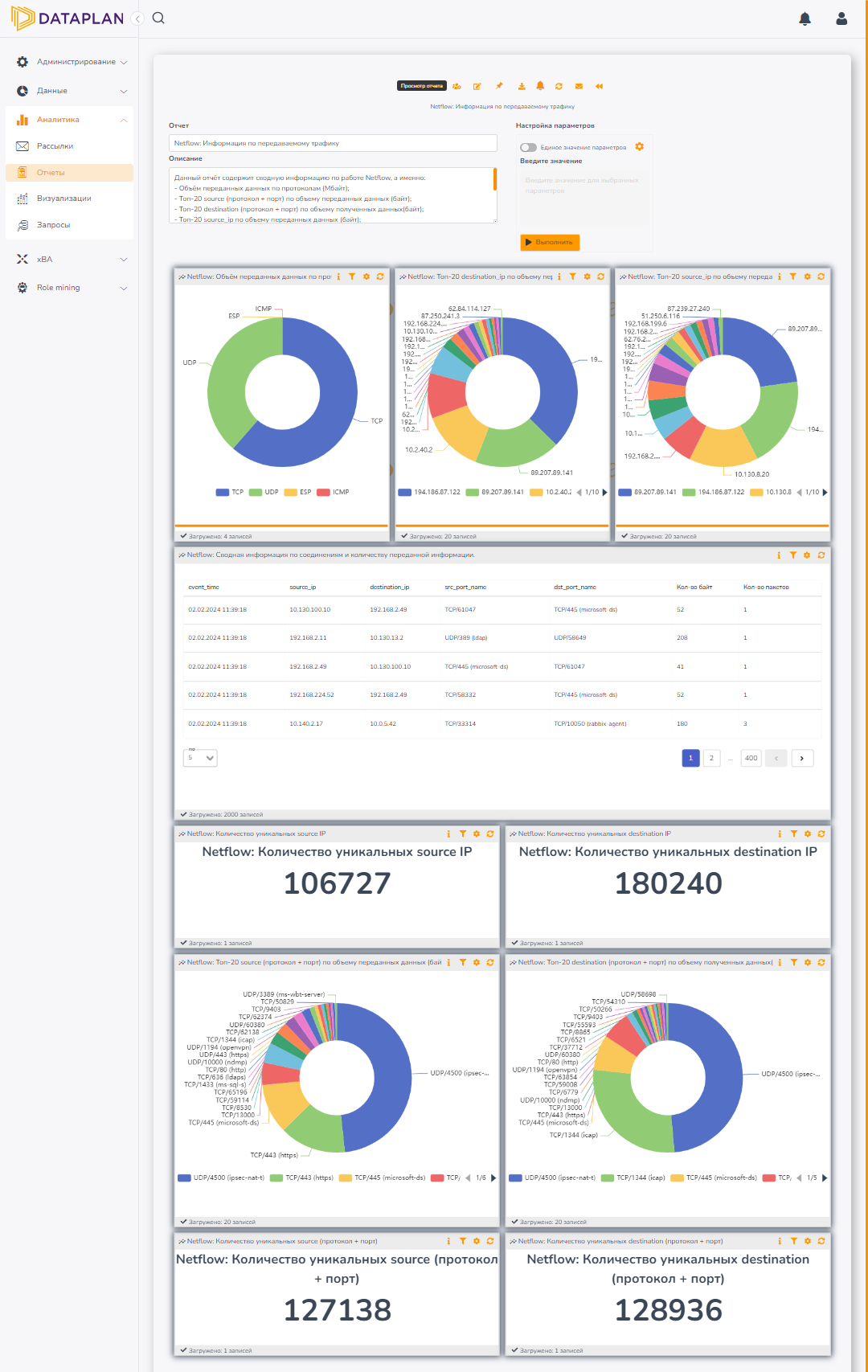Click the edit report pencil icon
The width and height of the screenshot is (868, 1372).
coord(477,86)
